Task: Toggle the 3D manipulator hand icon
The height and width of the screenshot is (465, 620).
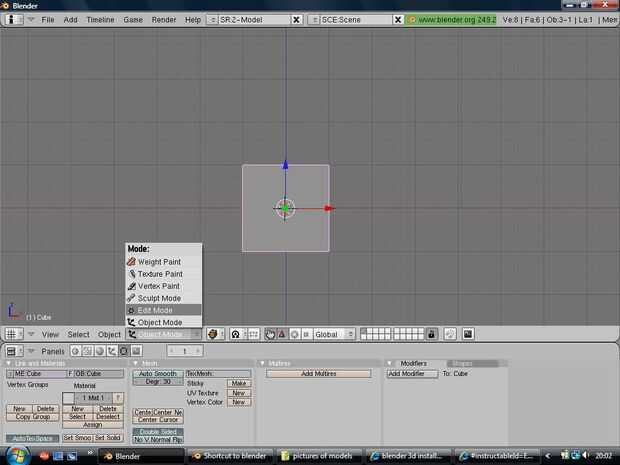Action: point(270,334)
